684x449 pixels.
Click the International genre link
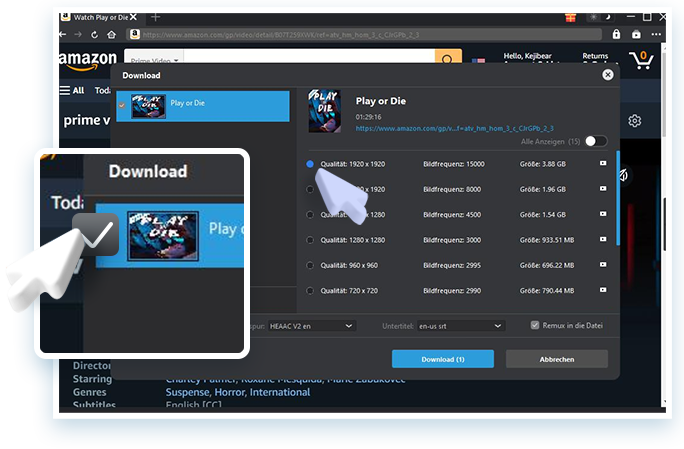point(280,392)
